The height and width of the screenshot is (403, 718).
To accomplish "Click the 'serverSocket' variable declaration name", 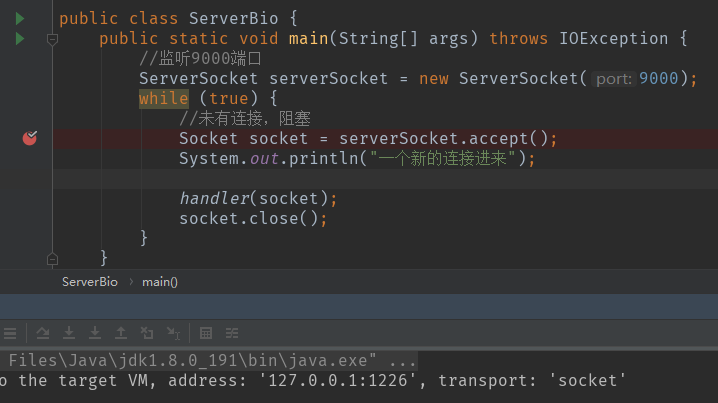I will pos(328,78).
